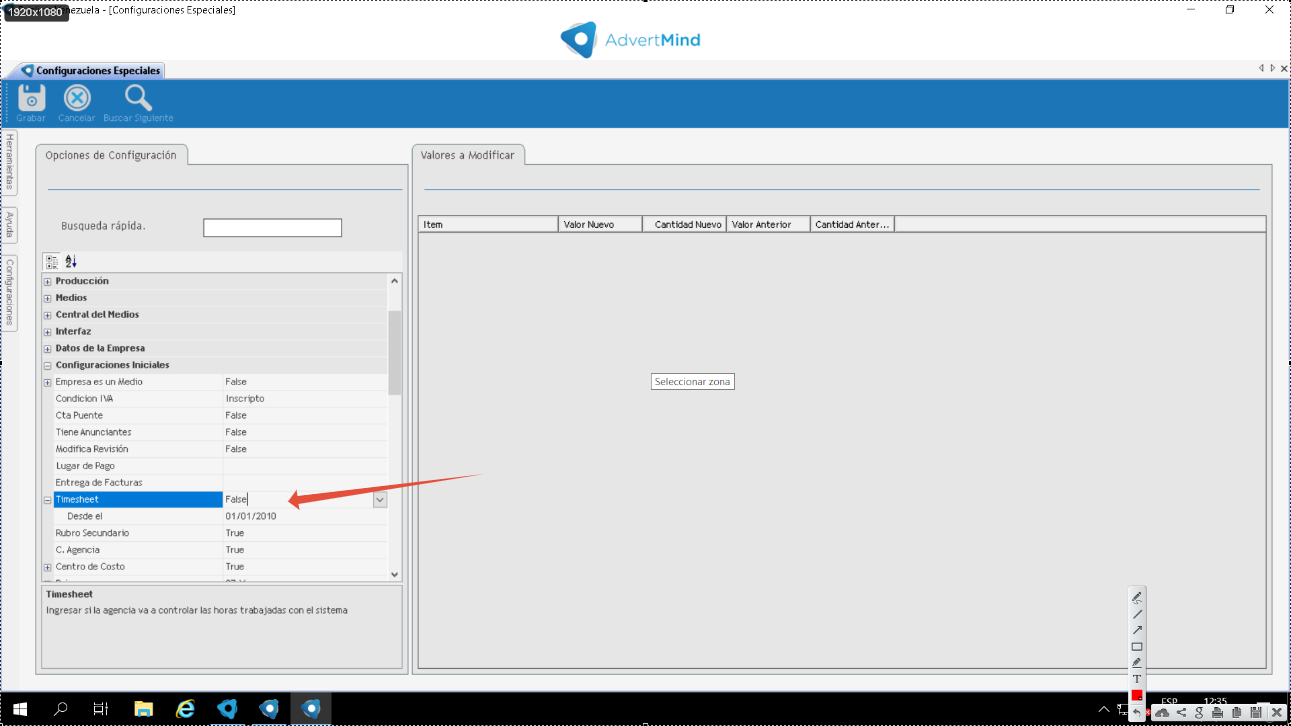Click the Desde el value 01/01/2010
Screen dimensions: 1291x726
tap(251, 516)
